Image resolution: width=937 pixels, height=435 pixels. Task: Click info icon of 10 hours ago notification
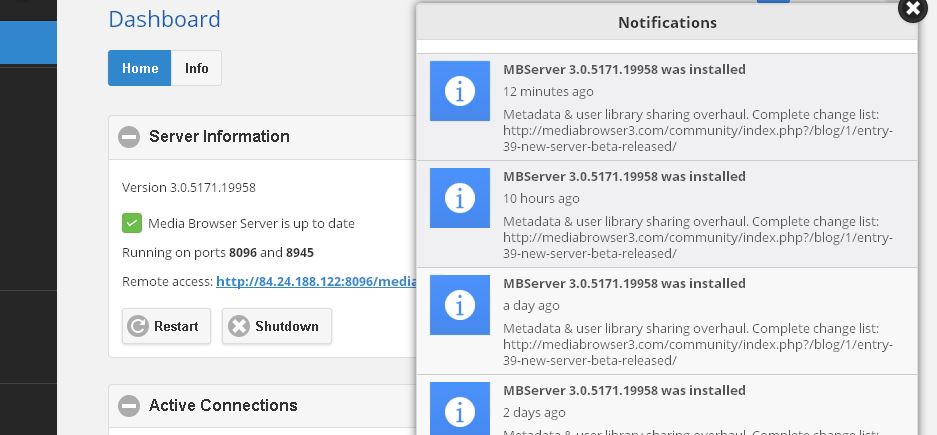459,198
